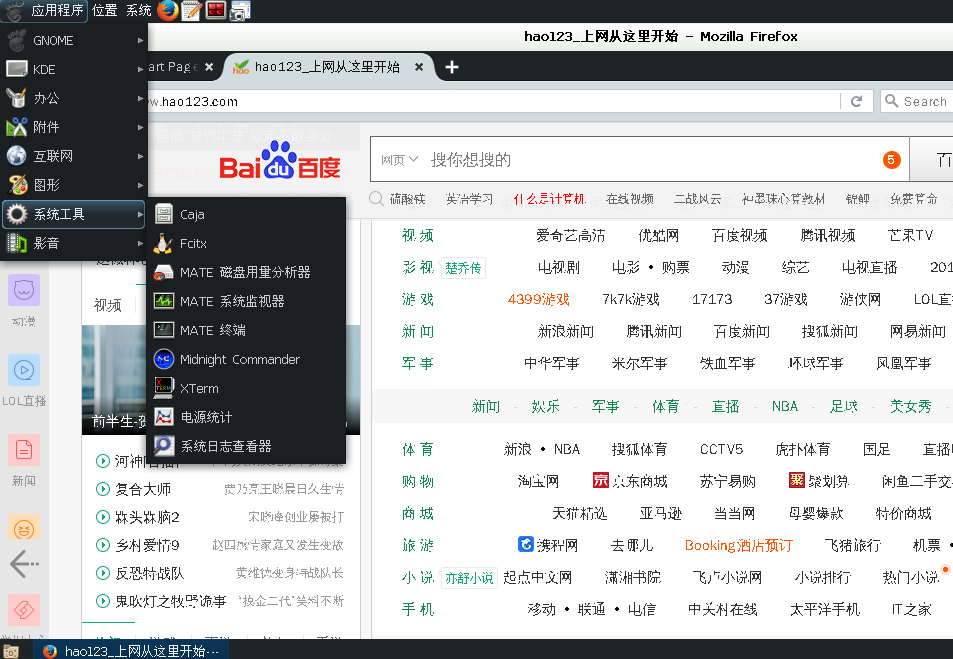Open the 应用程序 menu
This screenshot has height=659, width=953.
point(44,10)
